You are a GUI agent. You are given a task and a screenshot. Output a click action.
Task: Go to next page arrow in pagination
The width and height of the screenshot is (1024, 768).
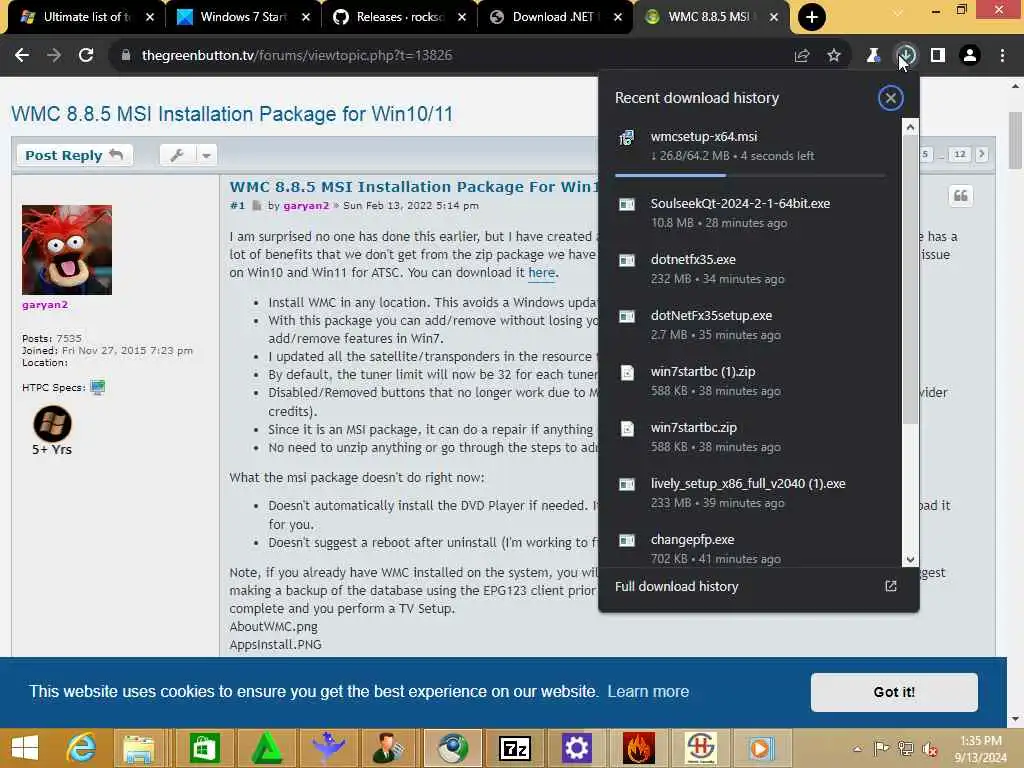pyautogui.click(x=981, y=155)
